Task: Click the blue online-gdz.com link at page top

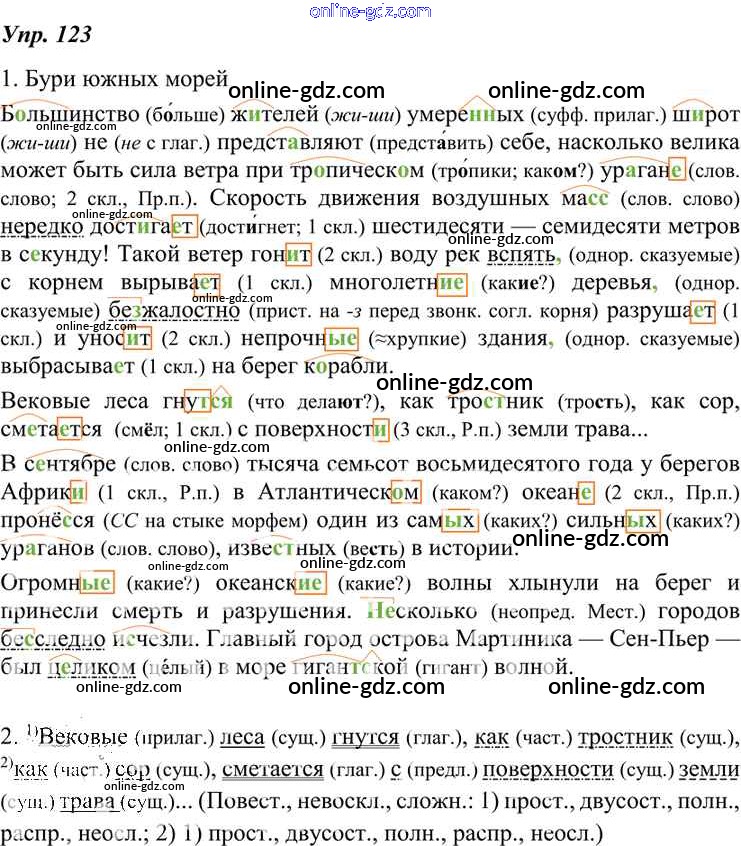Action: 370,11
